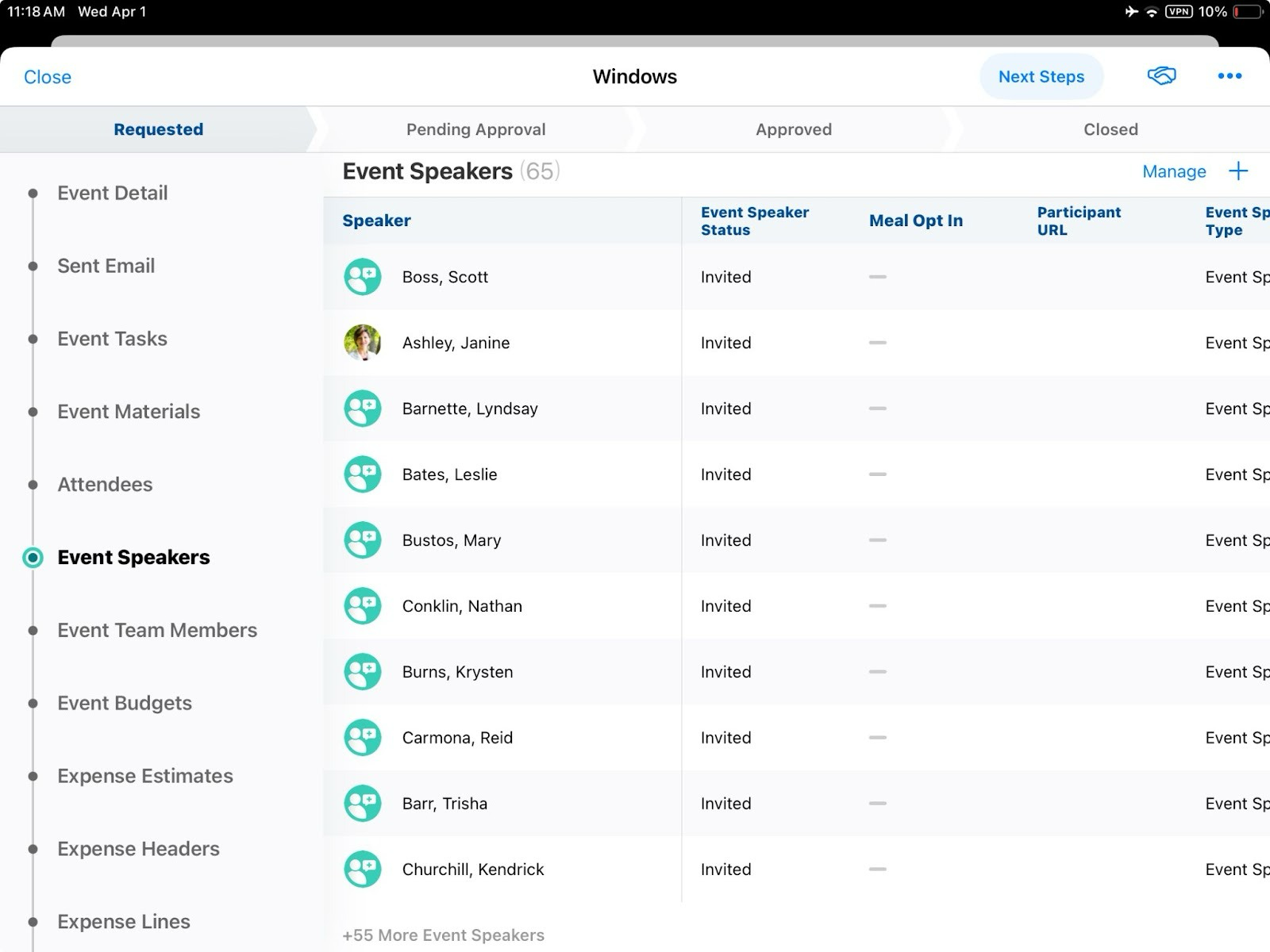Open the three-dot more options menu
Image resolution: width=1270 pixels, height=952 pixels.
[x=1230, y=76]
